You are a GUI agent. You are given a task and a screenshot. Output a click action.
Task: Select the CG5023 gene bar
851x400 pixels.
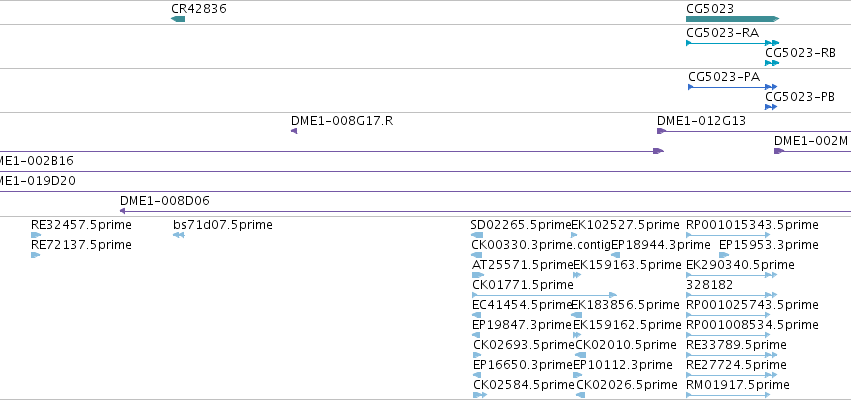(x=732, y=19)
